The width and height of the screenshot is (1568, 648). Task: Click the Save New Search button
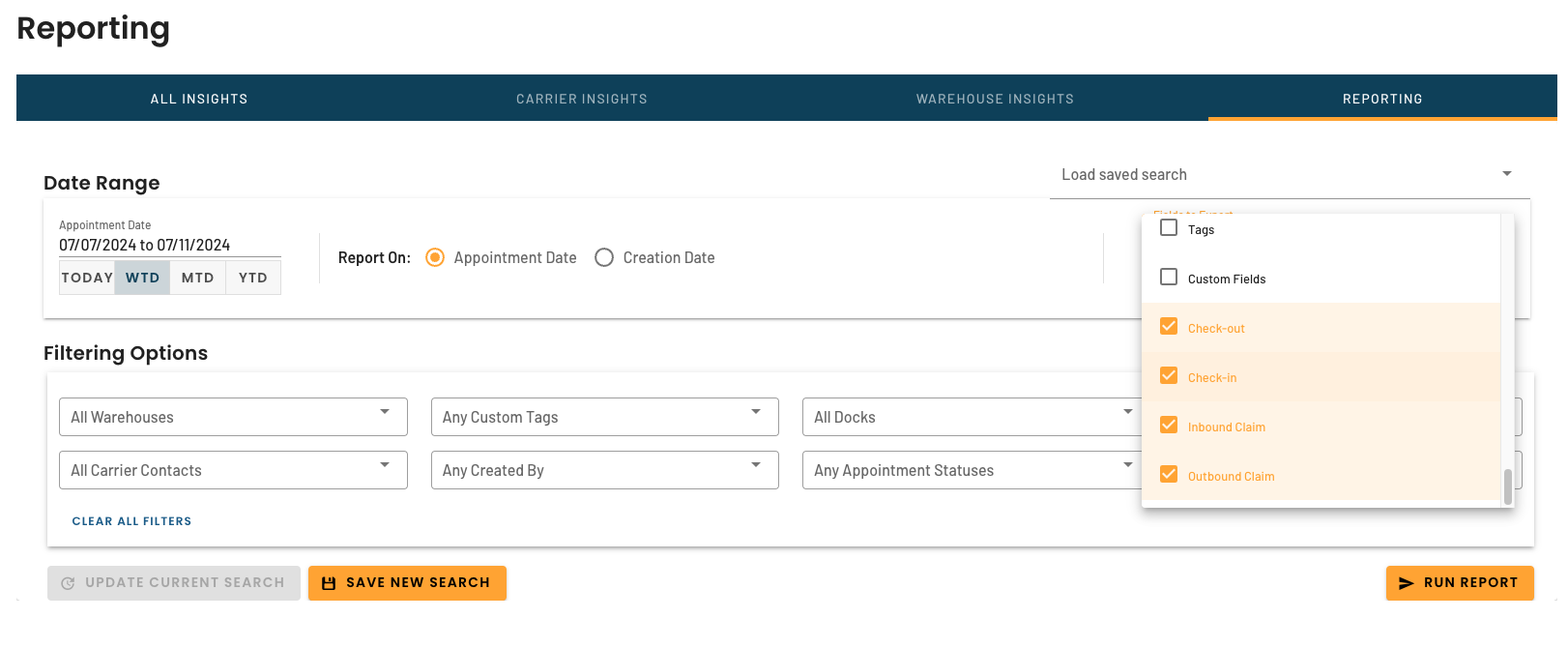pos(407,583)
